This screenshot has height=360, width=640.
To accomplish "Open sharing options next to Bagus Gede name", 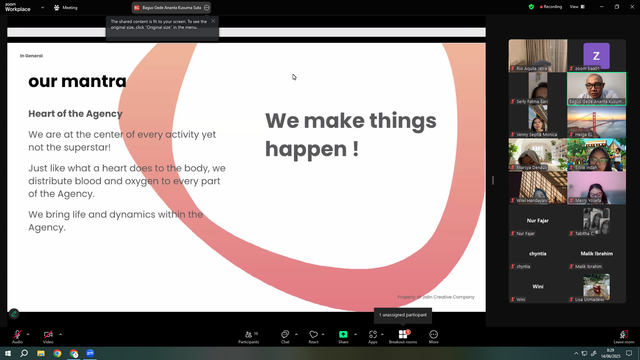I will point(207,7).
